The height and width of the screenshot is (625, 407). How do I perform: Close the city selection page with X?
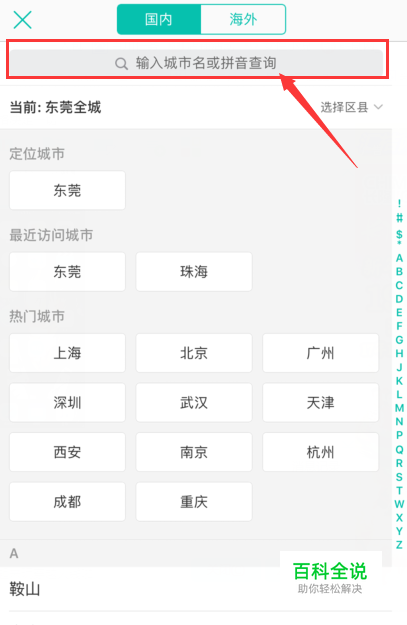pyautogui.click(x=22, y=20)
